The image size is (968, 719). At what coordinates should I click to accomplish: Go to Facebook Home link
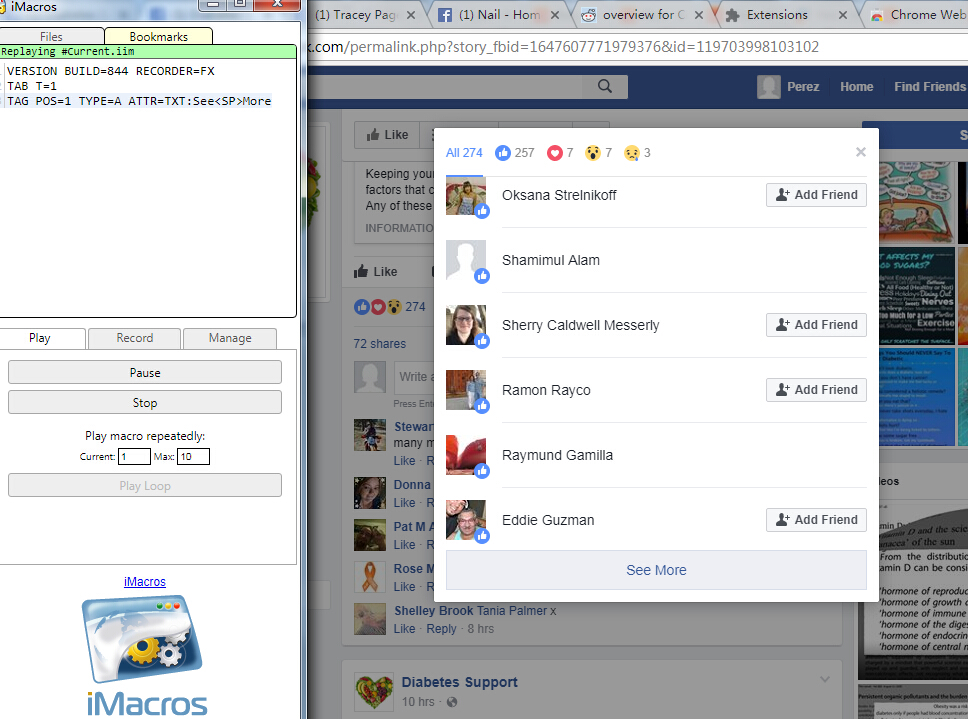pyautogui.click(x=856, y=86)
